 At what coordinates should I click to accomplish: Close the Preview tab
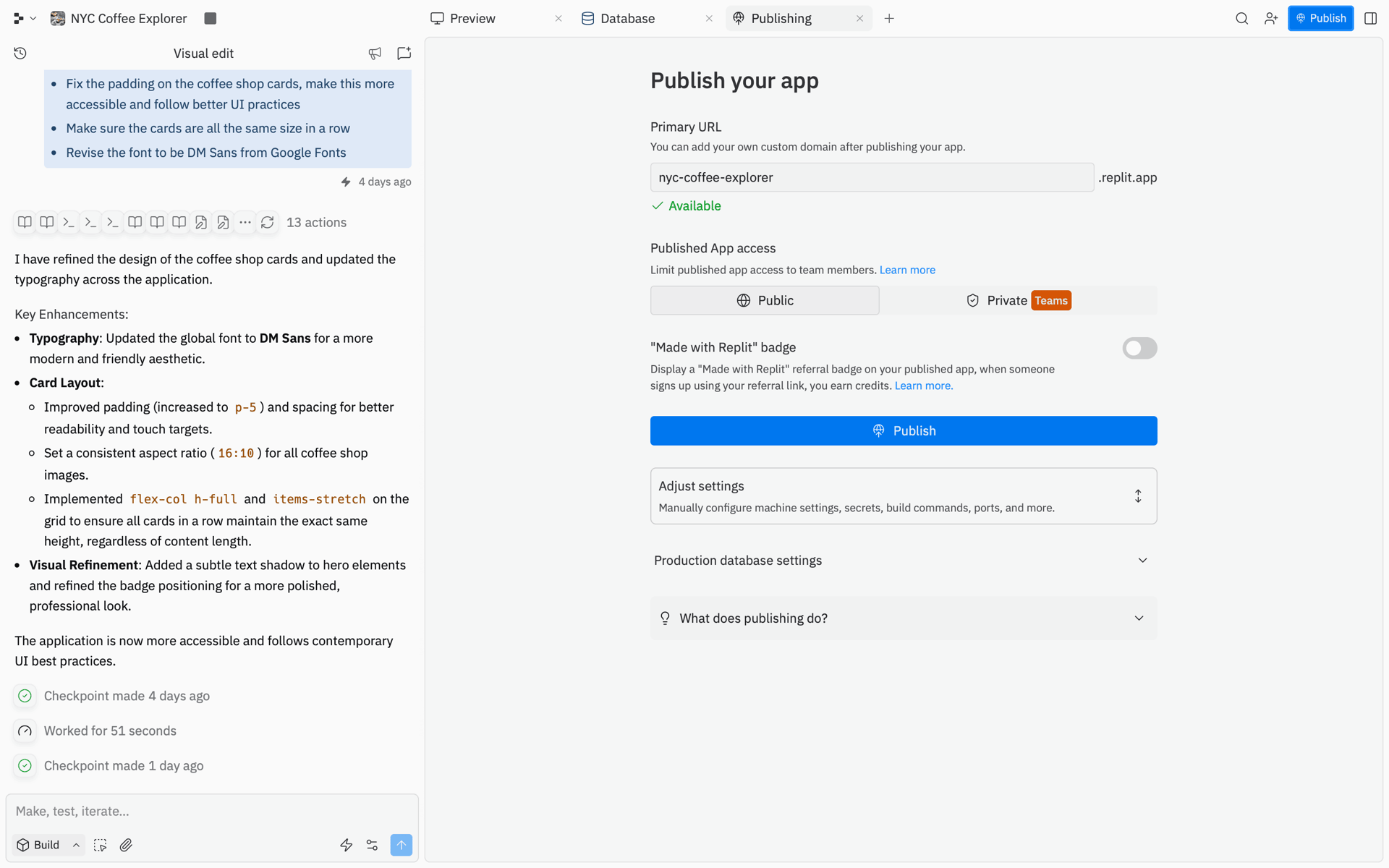[558, 19]
